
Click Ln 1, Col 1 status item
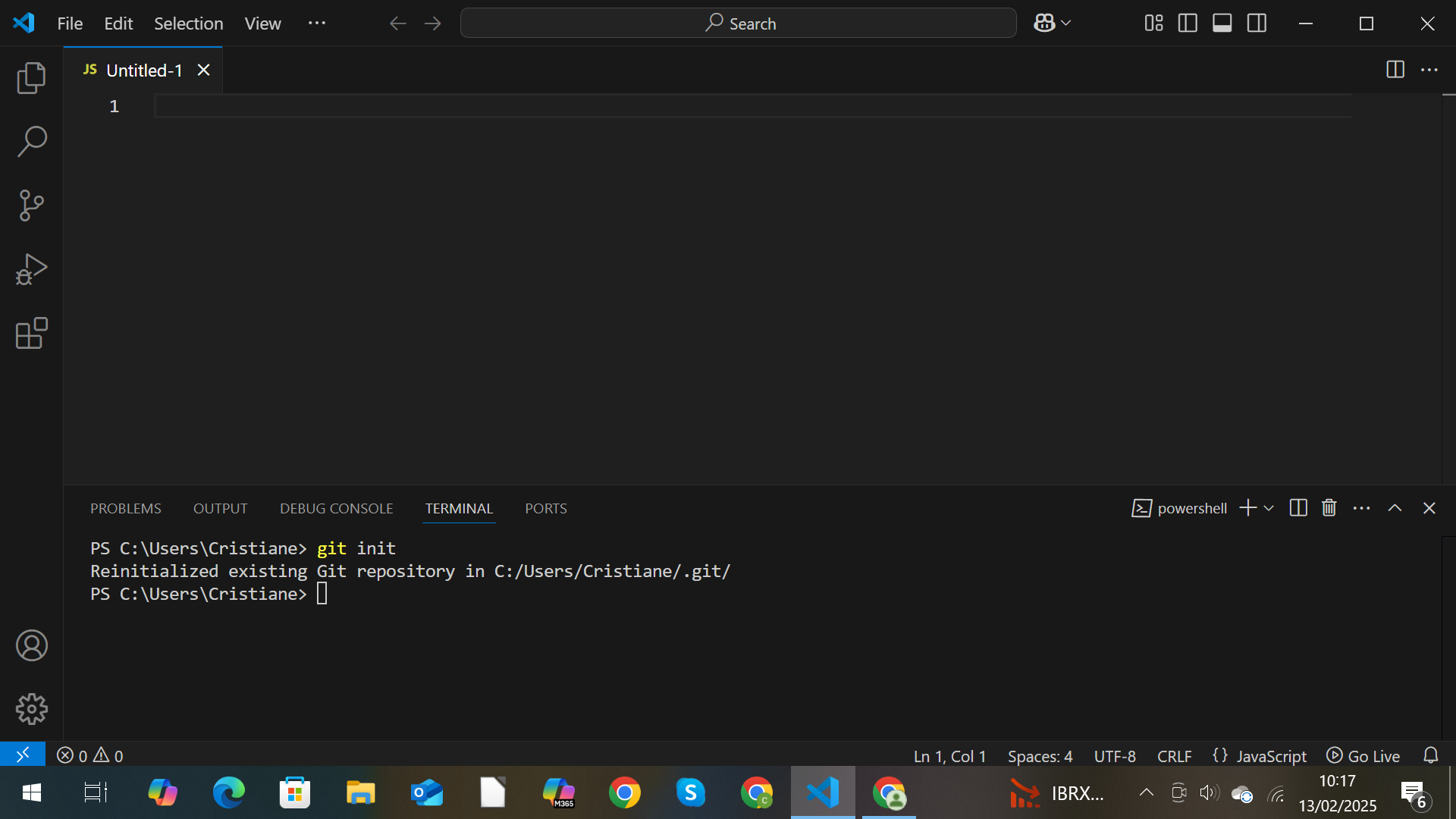point(949,756)
